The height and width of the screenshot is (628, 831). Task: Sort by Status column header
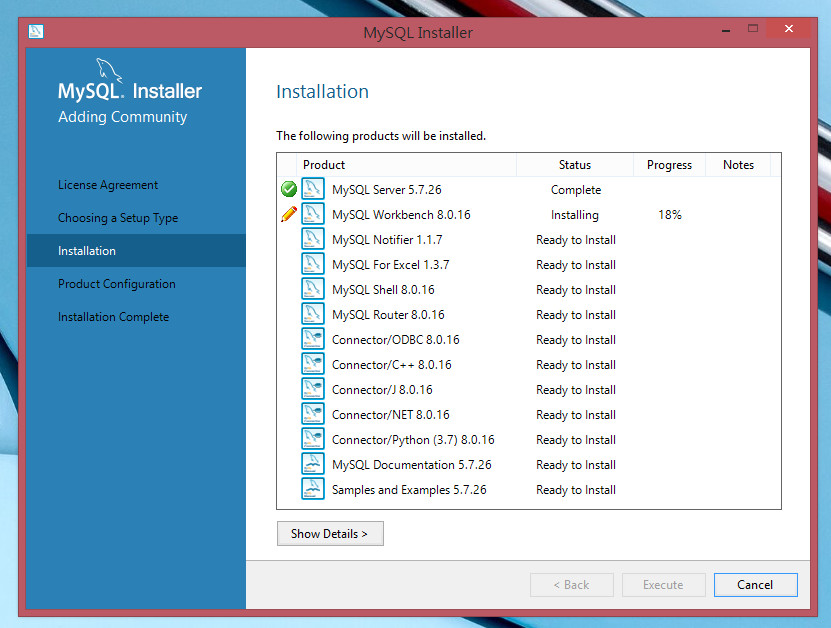click(x=575, y=165)
